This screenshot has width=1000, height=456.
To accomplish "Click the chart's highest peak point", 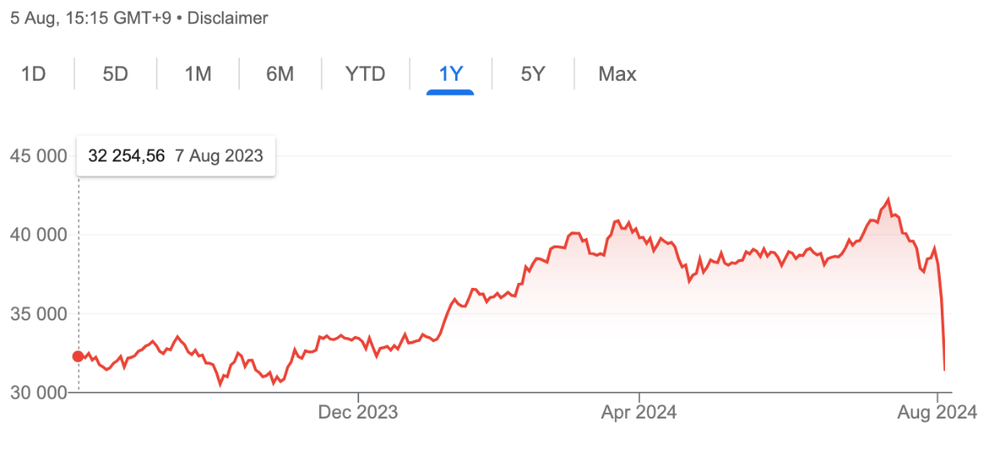I will click(x=888, y=200).
